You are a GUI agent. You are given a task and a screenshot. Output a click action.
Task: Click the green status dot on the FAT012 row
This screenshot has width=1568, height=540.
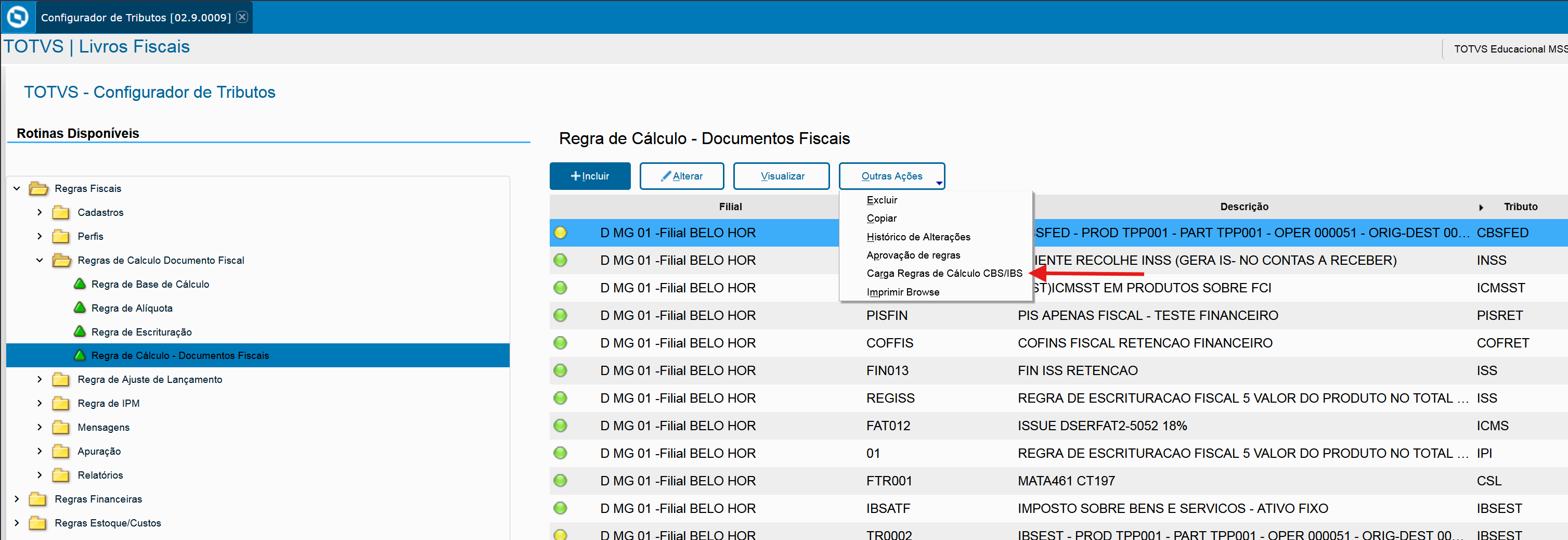[x=560, y=426]
